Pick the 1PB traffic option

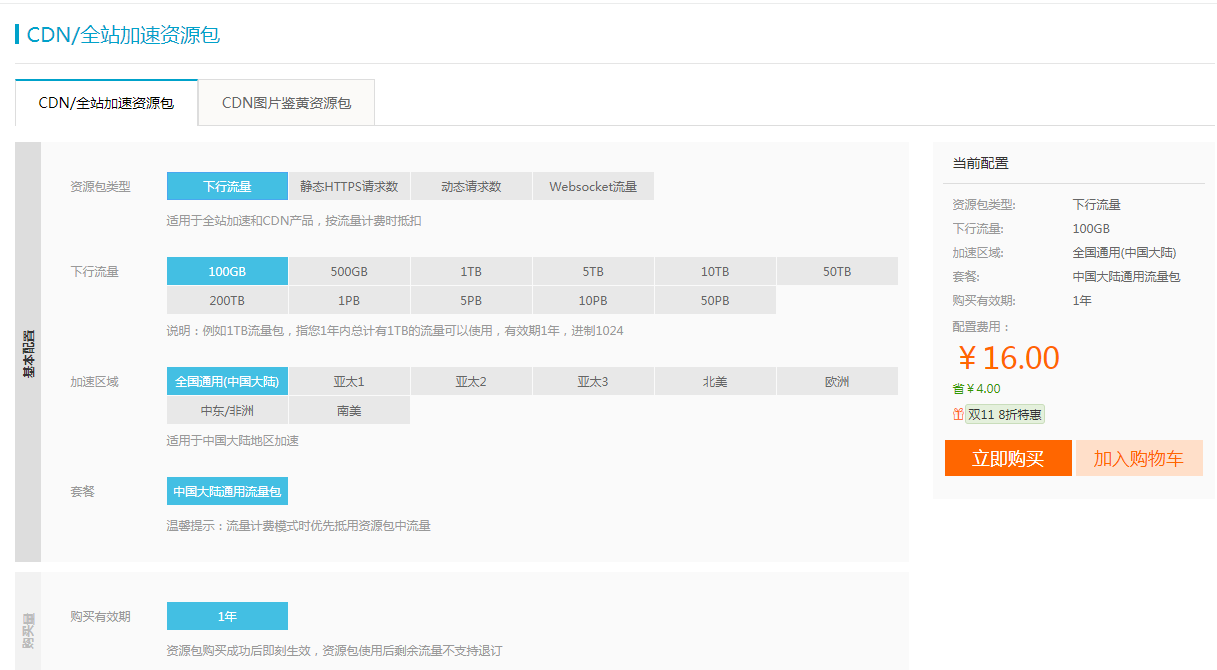[349, 301]
